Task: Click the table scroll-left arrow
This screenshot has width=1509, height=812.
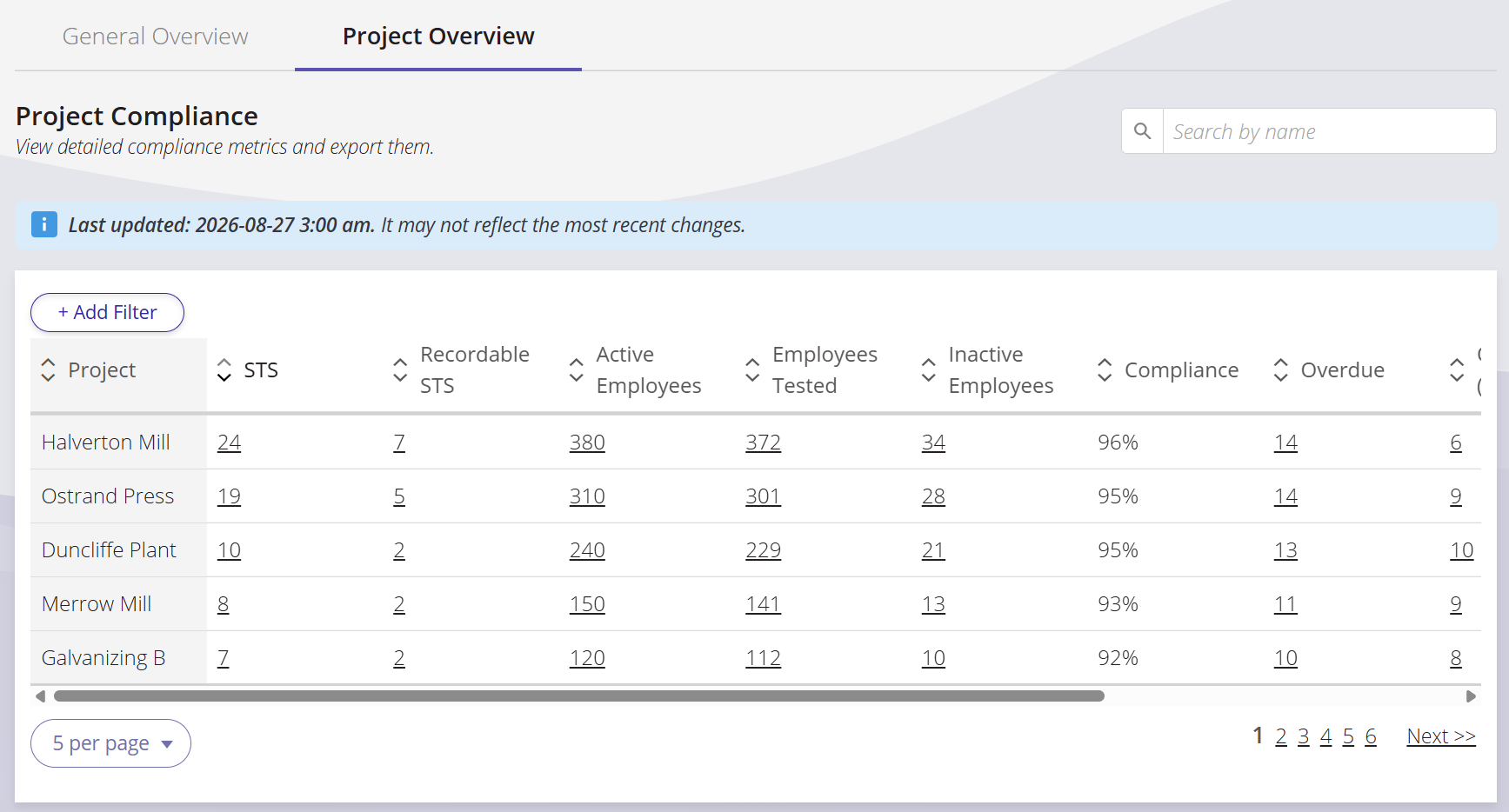Action: (x=40, y=696)
